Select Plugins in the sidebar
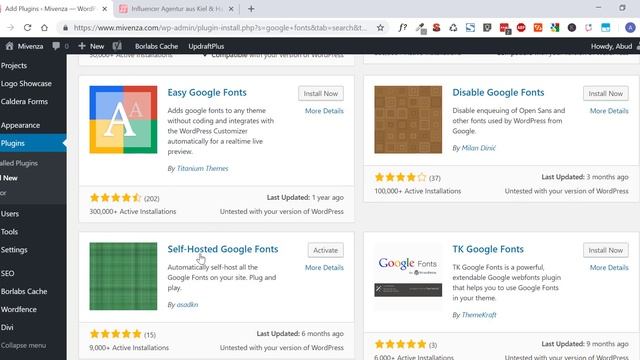Screen dimensions: 640x360 pyautogui.click(x=33, y=143)
